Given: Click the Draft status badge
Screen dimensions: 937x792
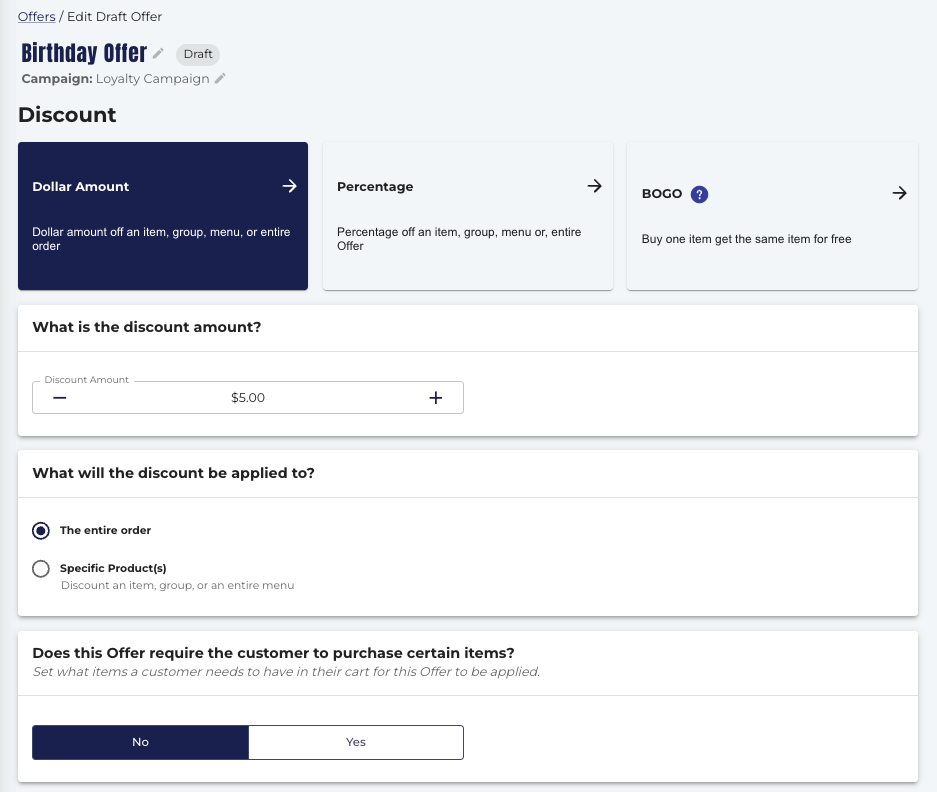Looking at the screenshot, I should point(198,54).
